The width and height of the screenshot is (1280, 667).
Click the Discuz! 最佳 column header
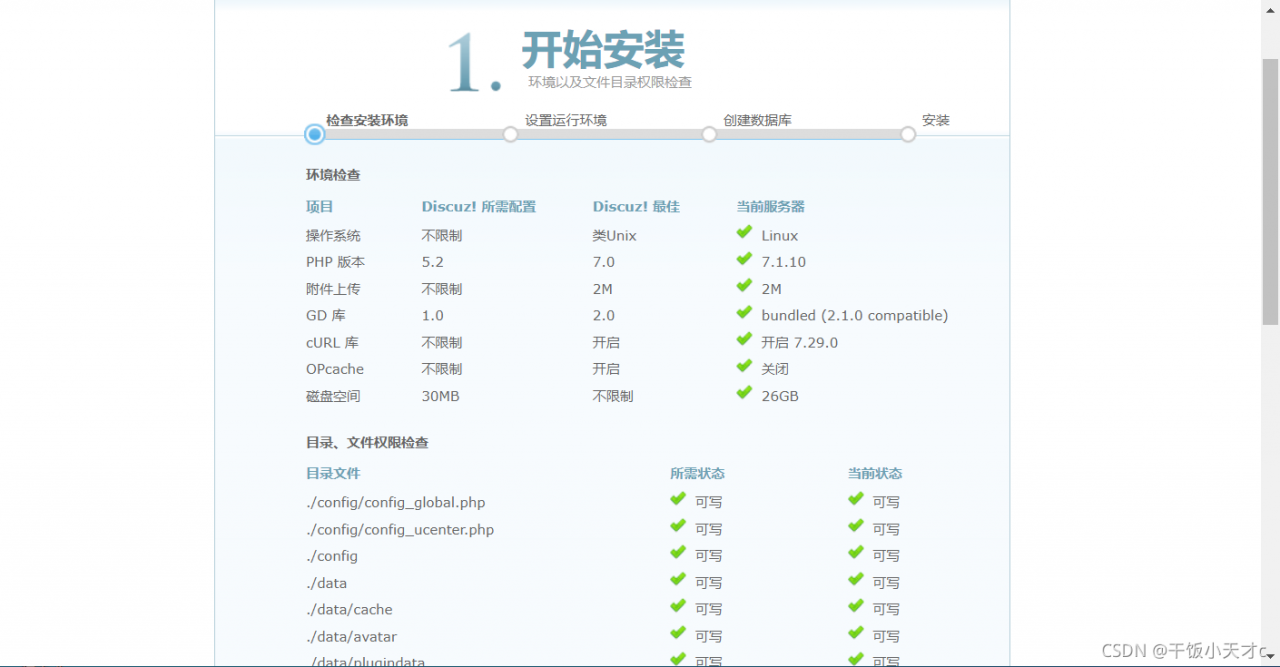636,207
